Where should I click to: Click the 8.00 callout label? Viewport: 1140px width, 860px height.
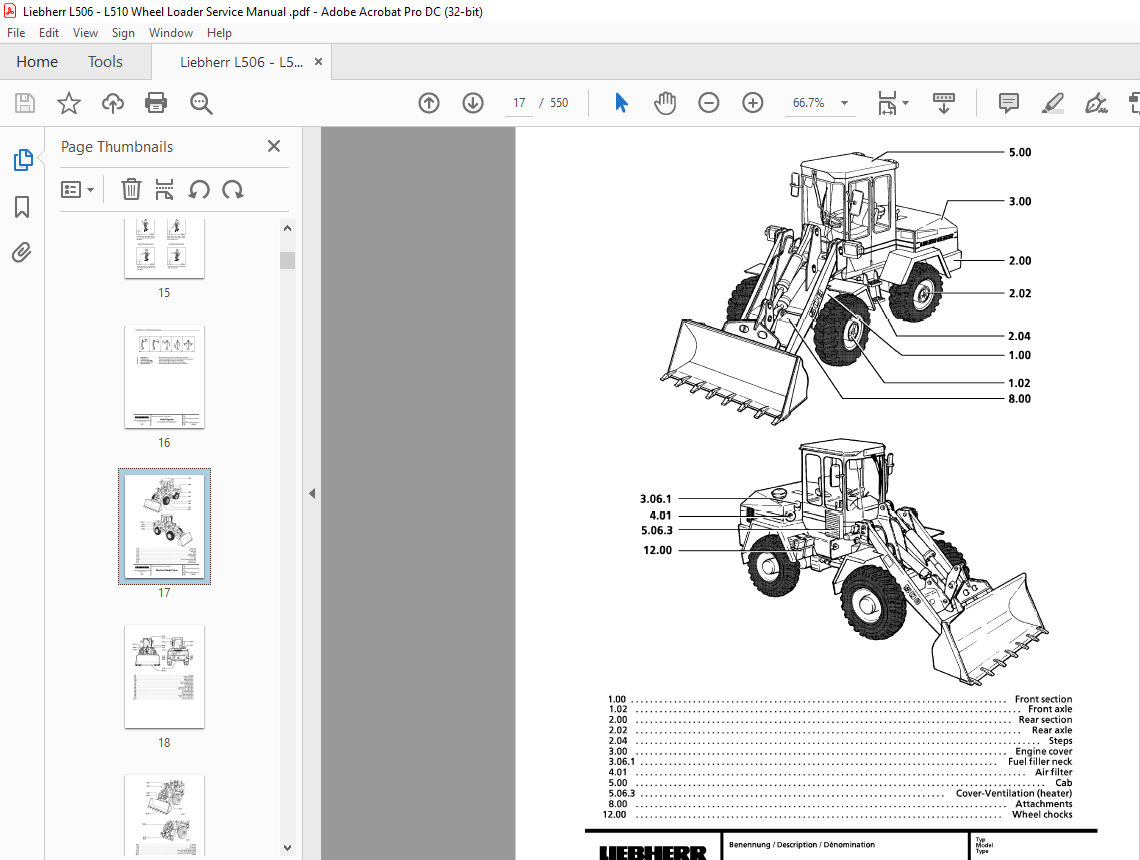[1019, 398]
